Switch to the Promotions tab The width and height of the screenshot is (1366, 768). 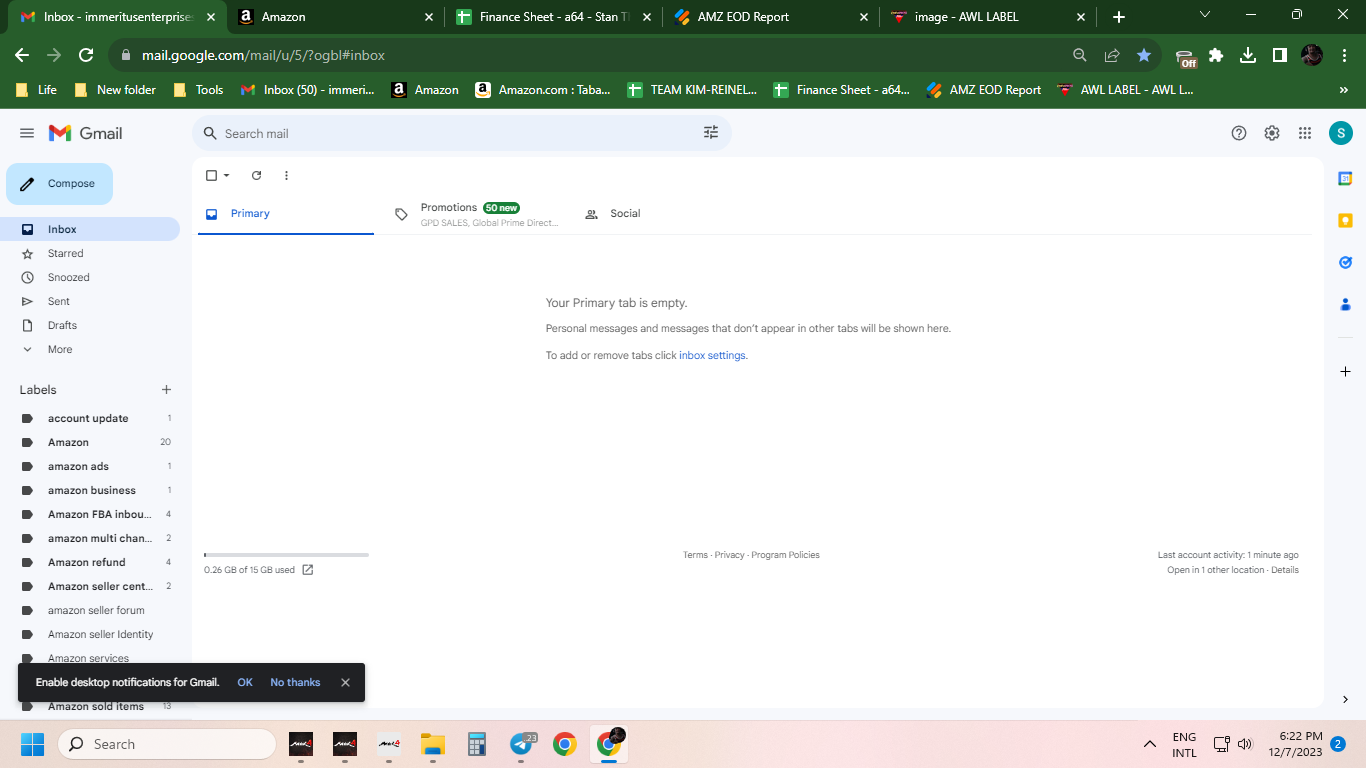[x=476, y=214]
